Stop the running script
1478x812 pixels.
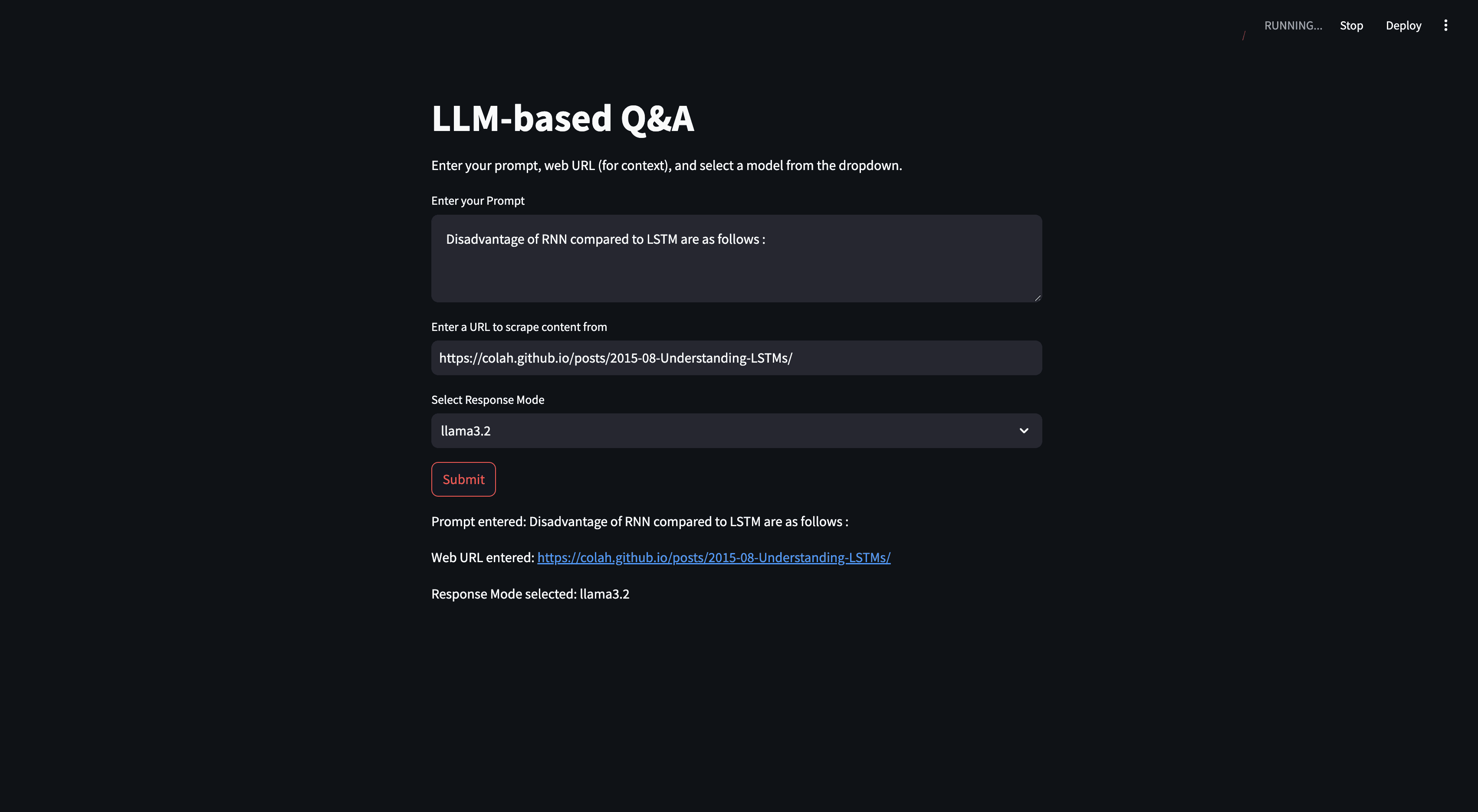1351,25
